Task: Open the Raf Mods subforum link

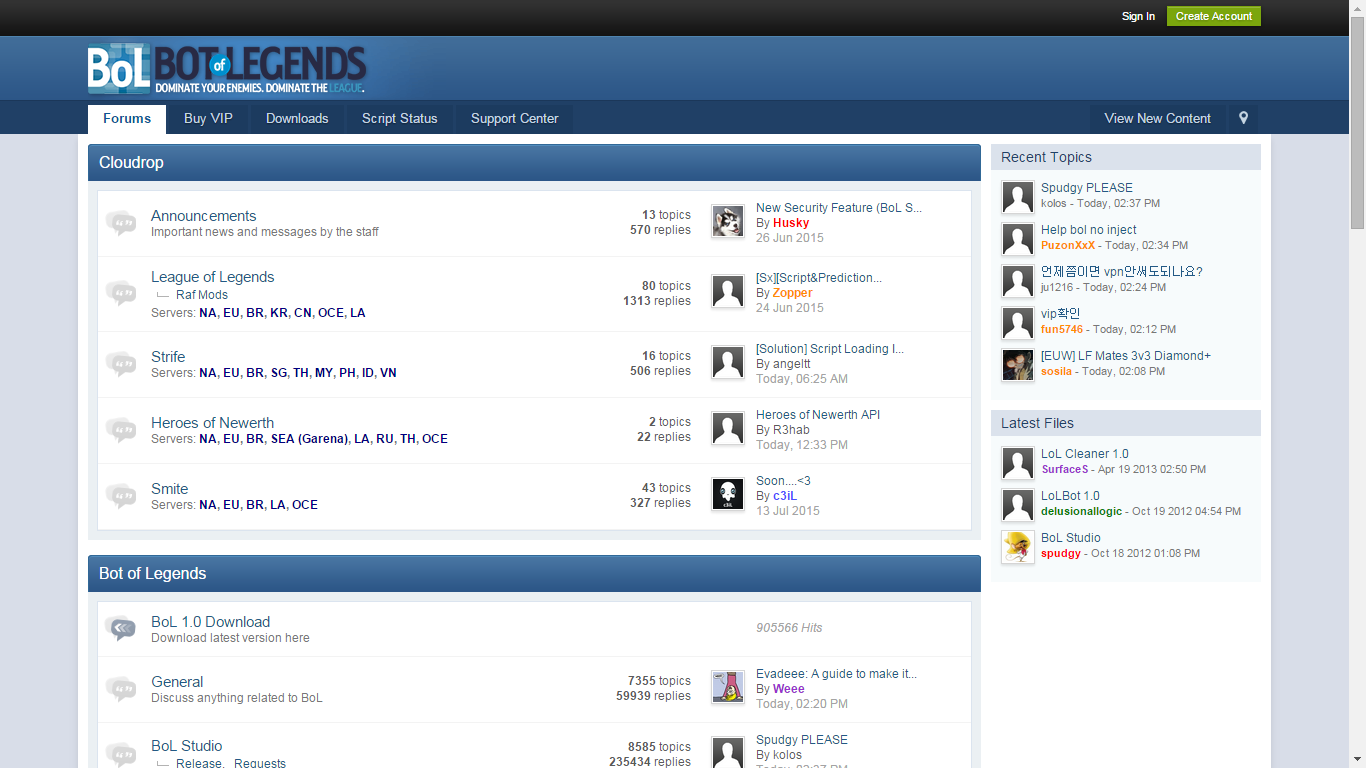Action: tap(201, 295)
